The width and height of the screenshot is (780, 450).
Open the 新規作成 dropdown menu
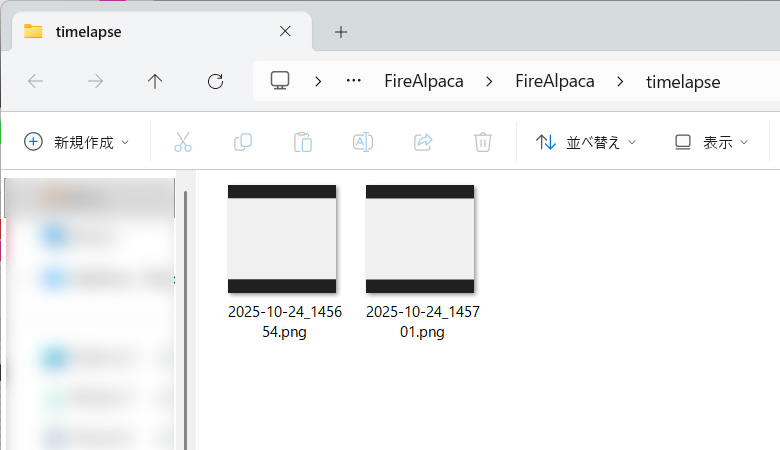pyautogui.click(x=77, y=142)
